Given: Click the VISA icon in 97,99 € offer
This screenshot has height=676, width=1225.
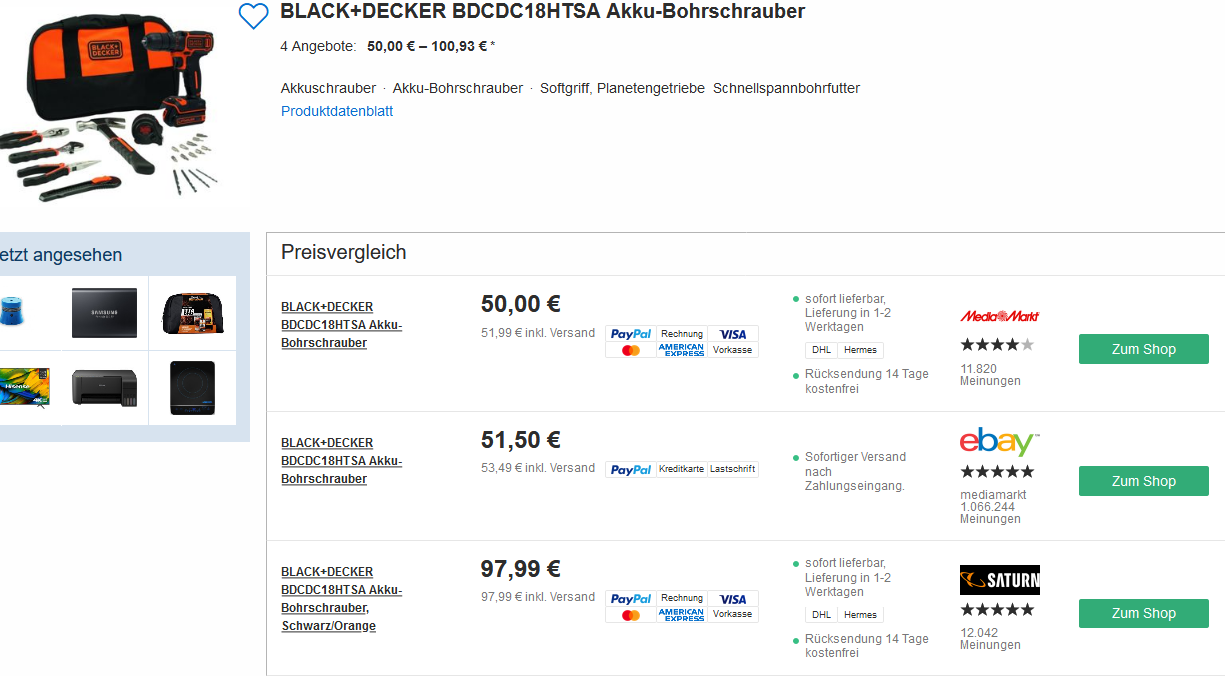Looking at the screenshot, I should click(733, 599).
